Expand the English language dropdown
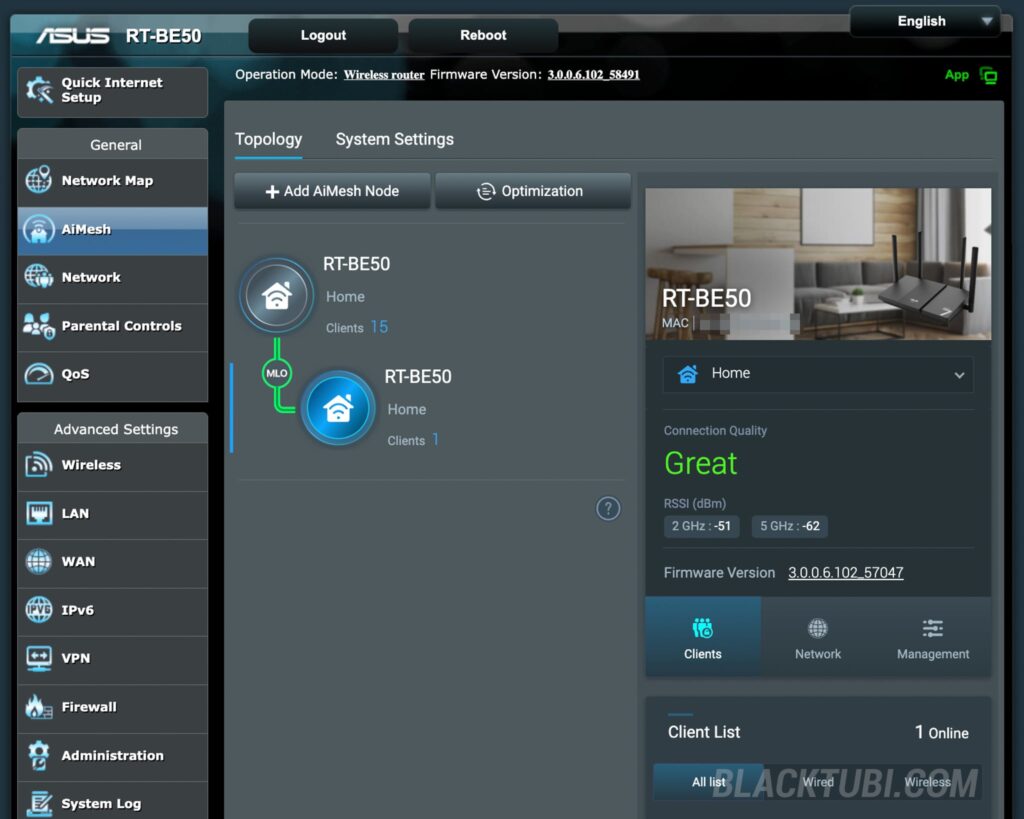 pos(924,21)
